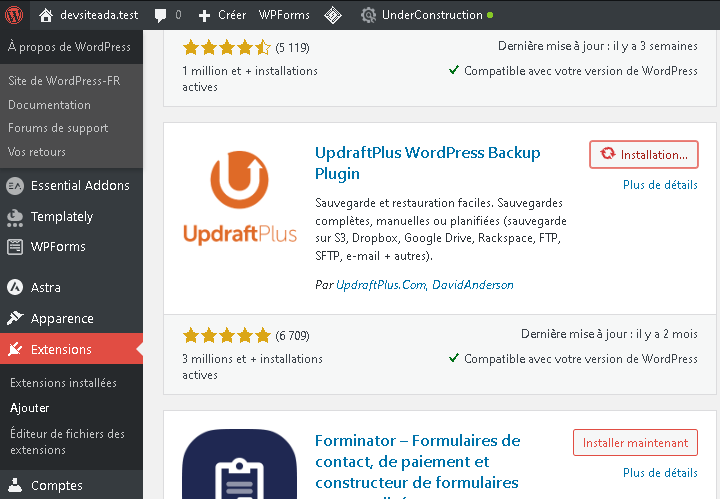Click the Essential Addons EA icon

point(15,186)
